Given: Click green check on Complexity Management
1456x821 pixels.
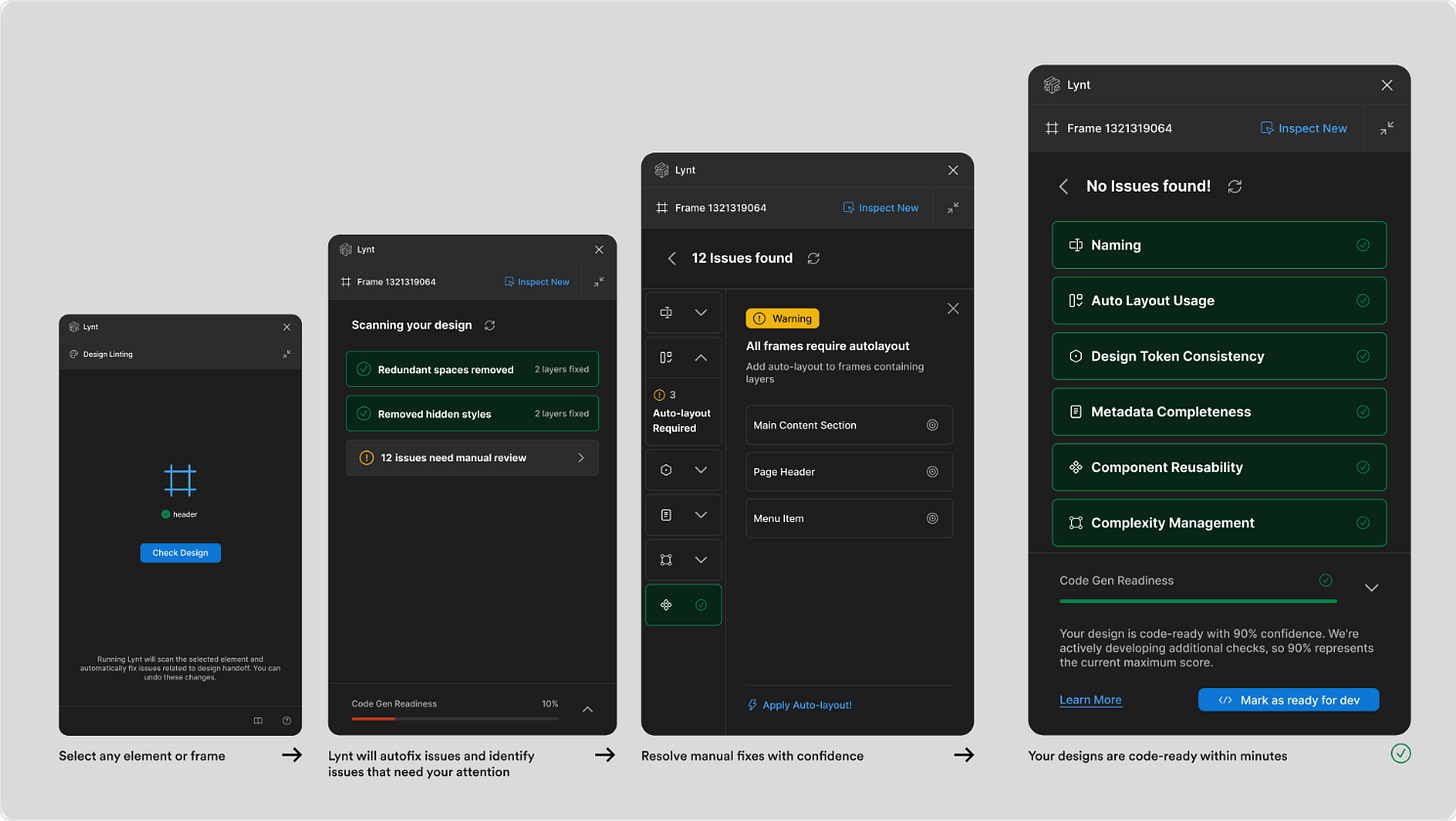Looking at the screenshot, I should click(1363, 522).
